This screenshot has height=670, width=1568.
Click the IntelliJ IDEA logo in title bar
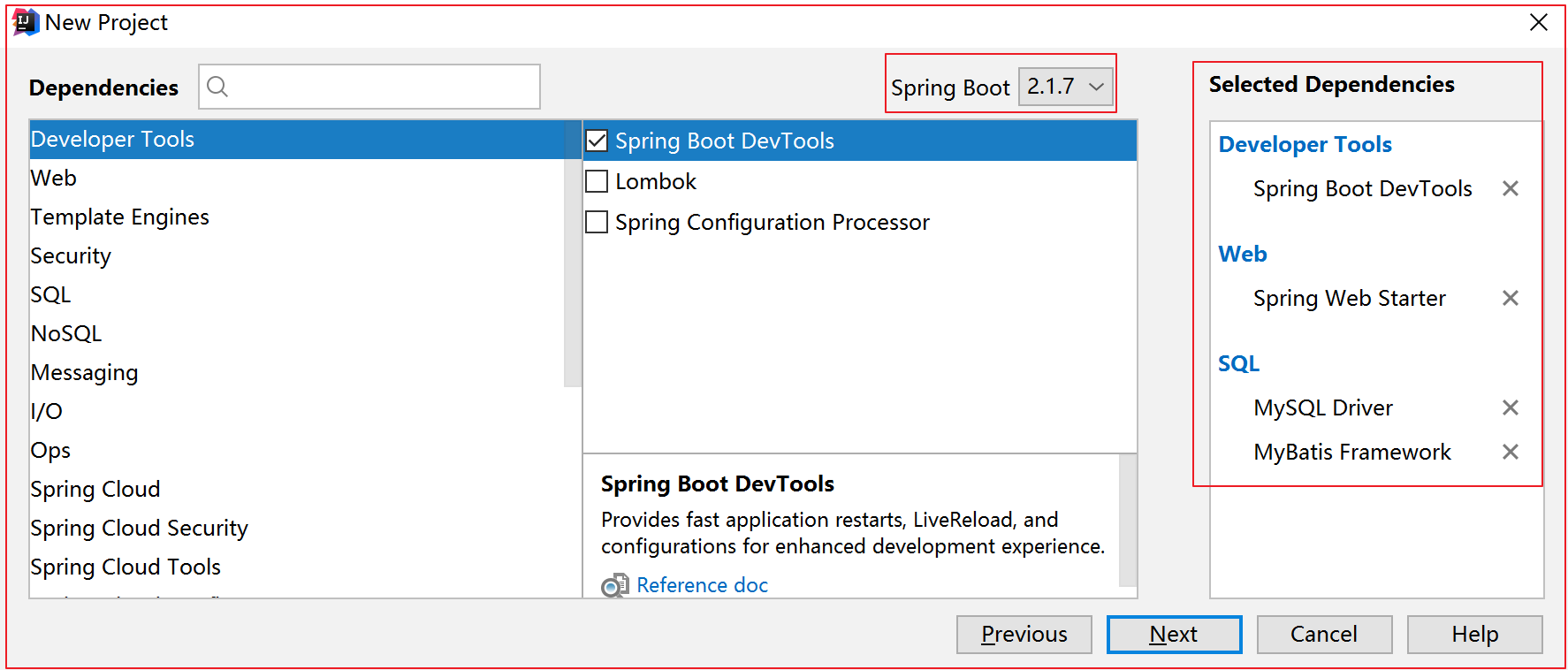pyautogui.click(x=26, y=22)
